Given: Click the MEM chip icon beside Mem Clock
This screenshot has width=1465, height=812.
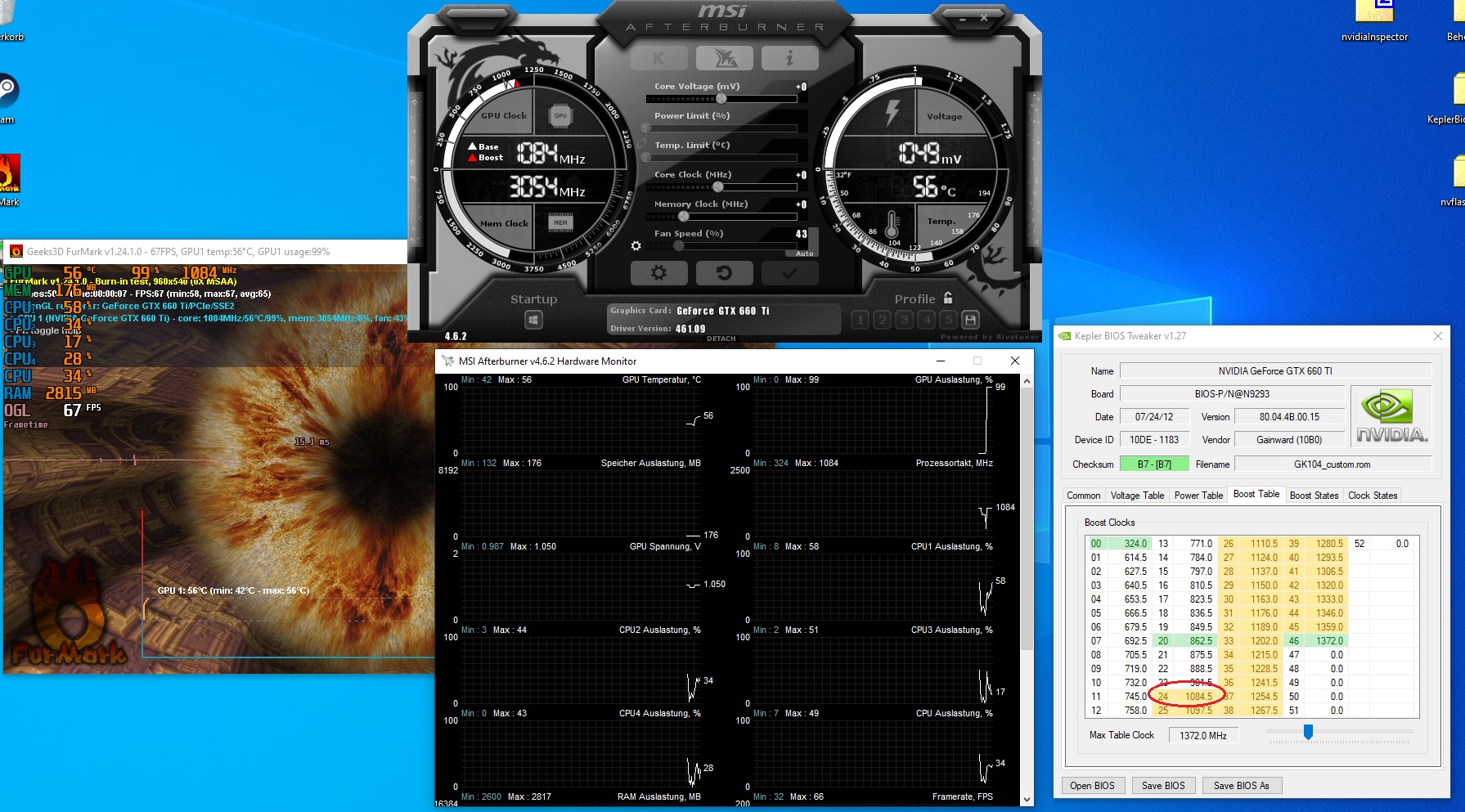Looking at the screenshot, I should pos(560,222).
